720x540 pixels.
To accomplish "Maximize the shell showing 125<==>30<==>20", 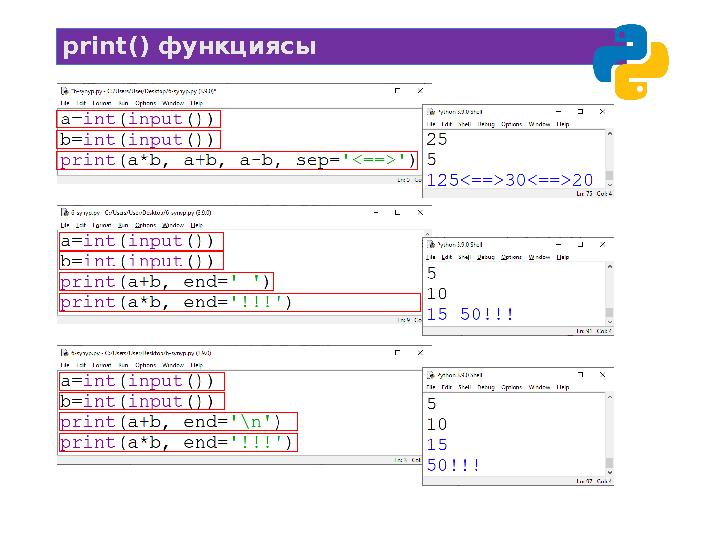I will [x=580, y=112].
